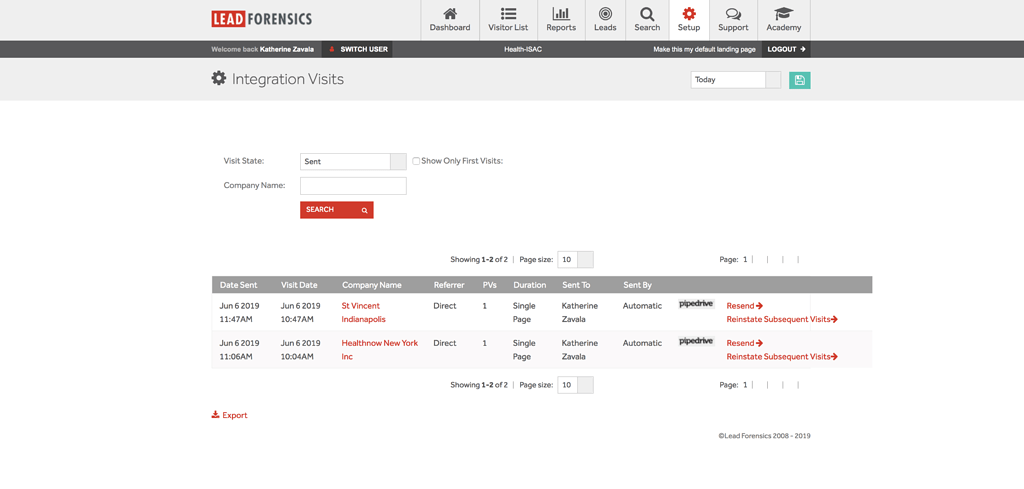Sort by Referrer column header
1024x489 pixels.
click(x=449, y=285)
